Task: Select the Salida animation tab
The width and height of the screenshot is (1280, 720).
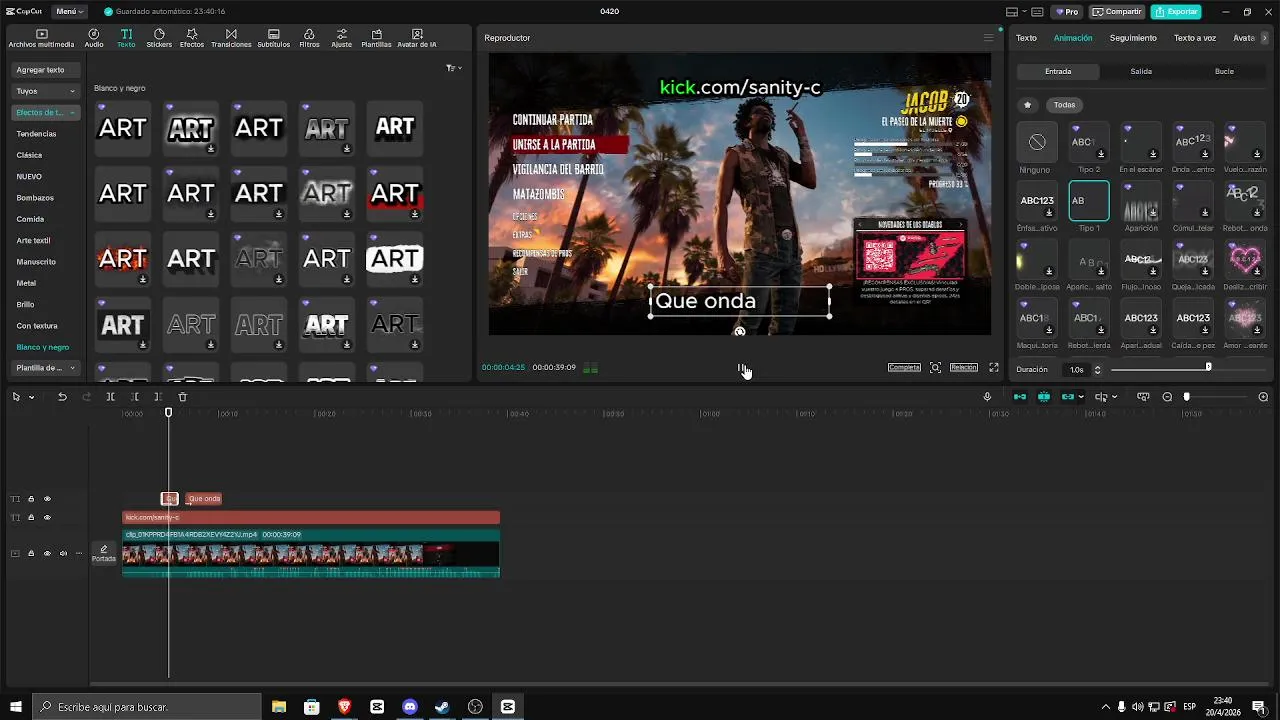Action: point(1141,72)
